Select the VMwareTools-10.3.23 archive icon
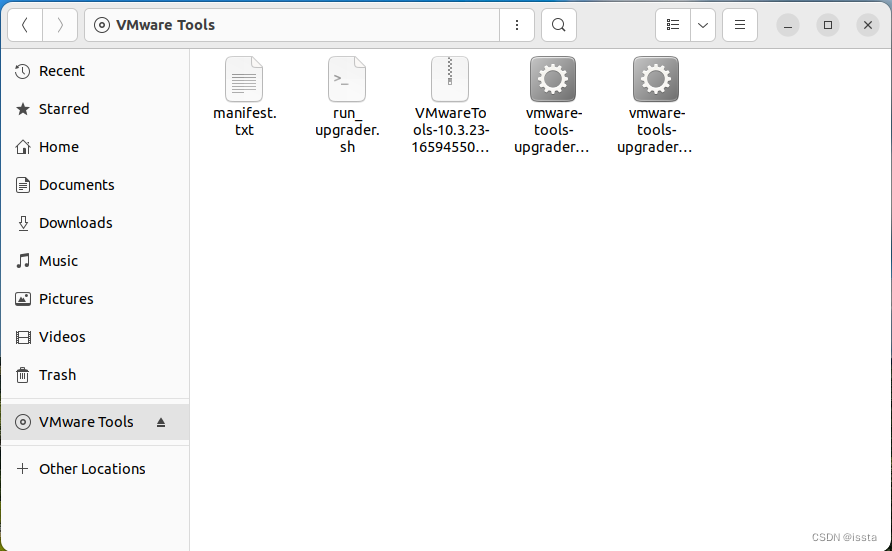This screenshot has width=892, height=551. pyautogui.click(x=450, y=79)
